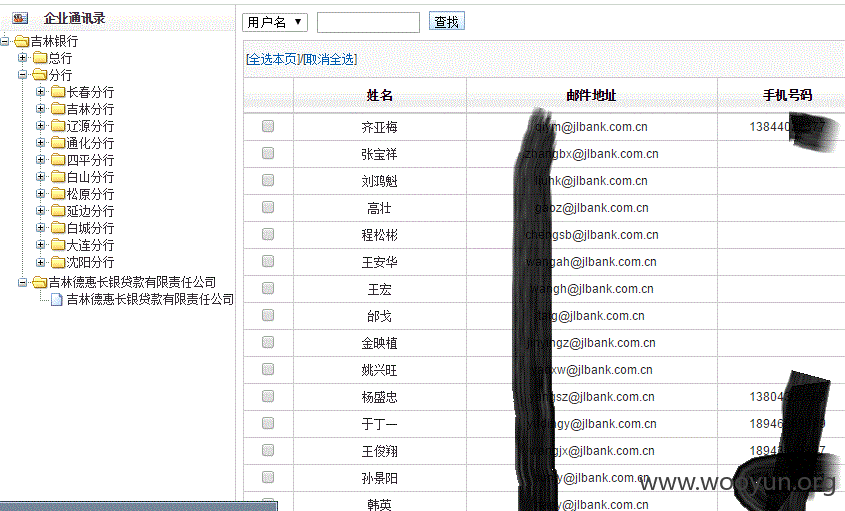Click the 企业通讯录 address book icon

tap(20, 18)
